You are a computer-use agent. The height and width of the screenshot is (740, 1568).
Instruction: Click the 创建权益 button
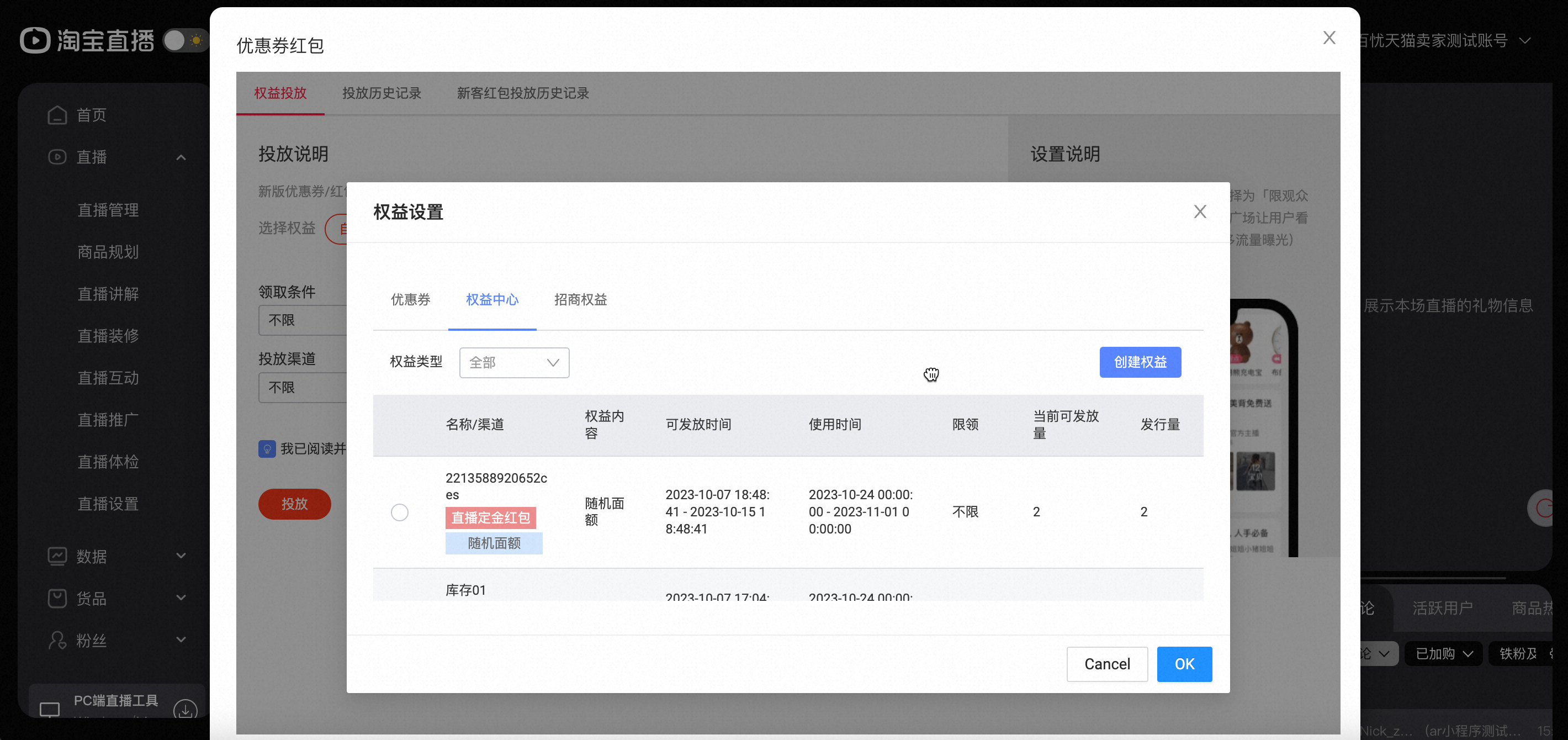(1140, 362)
